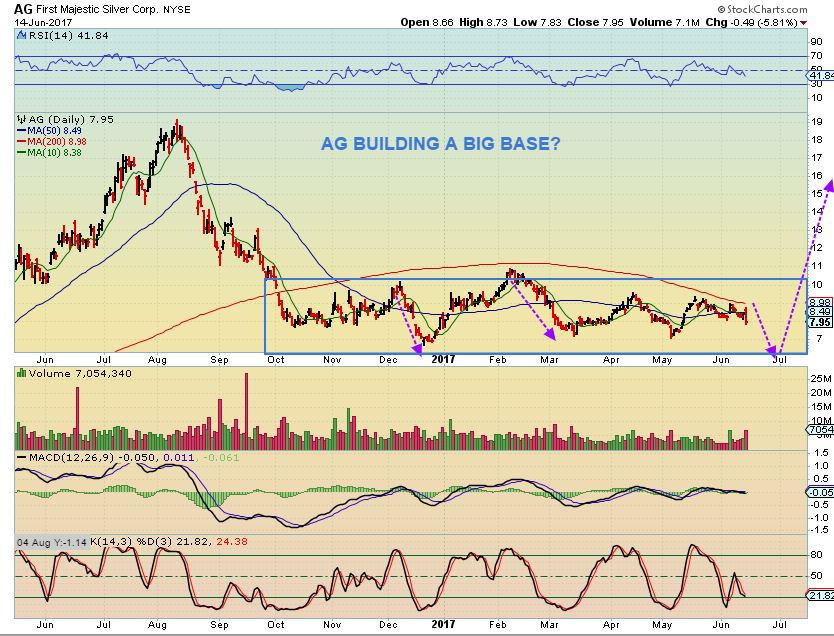This screenshot has height=636, width=834.
Task: Click the 04 Aug Y:-1.14 crosshair readout
Action: [x=52, y=542]
